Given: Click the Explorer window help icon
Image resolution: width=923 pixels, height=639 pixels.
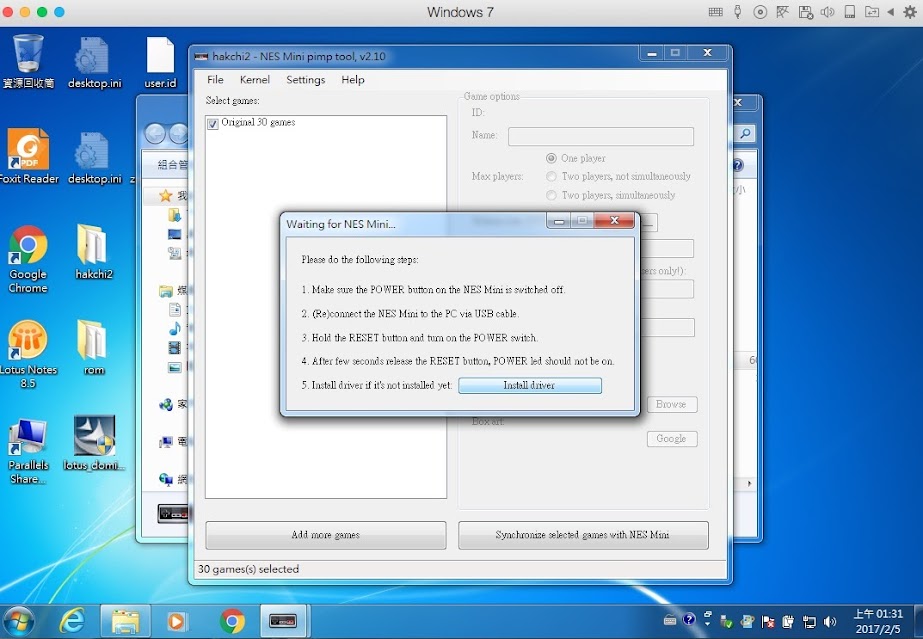Looking at the screenshot, I should (738, 165).
